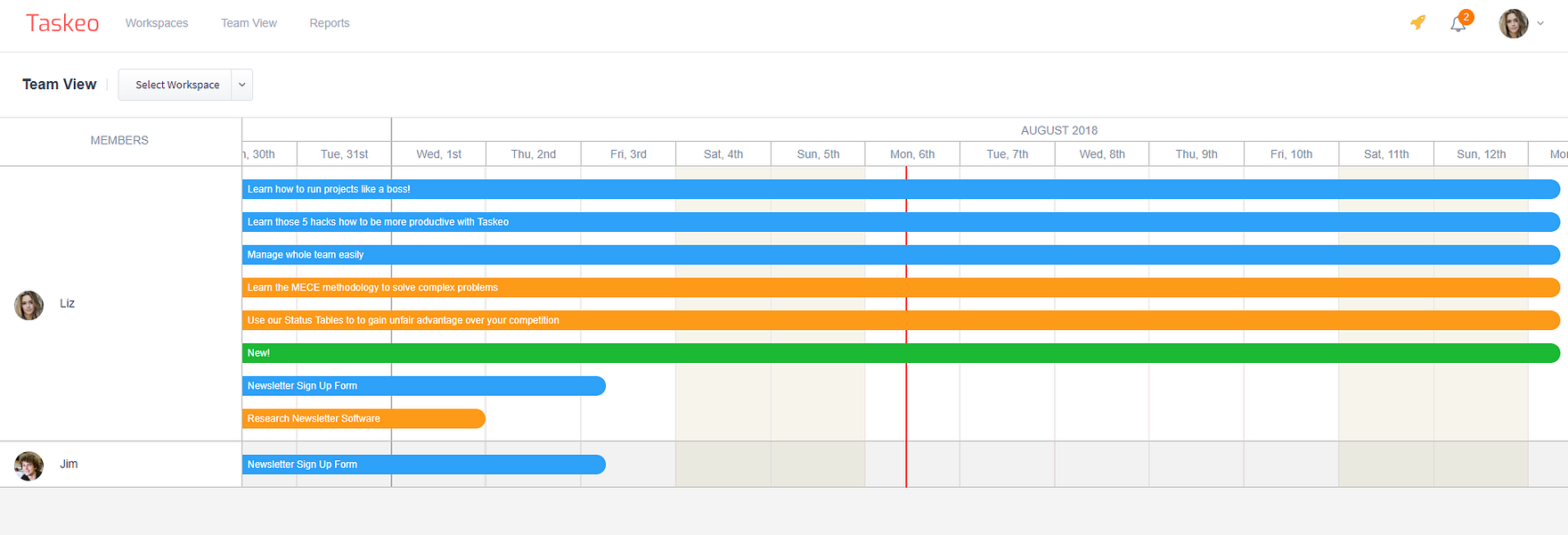The width and height of the screenshot is (1568, 535).
Task: Click the orange rocket icon
Action: (1417, 22)
